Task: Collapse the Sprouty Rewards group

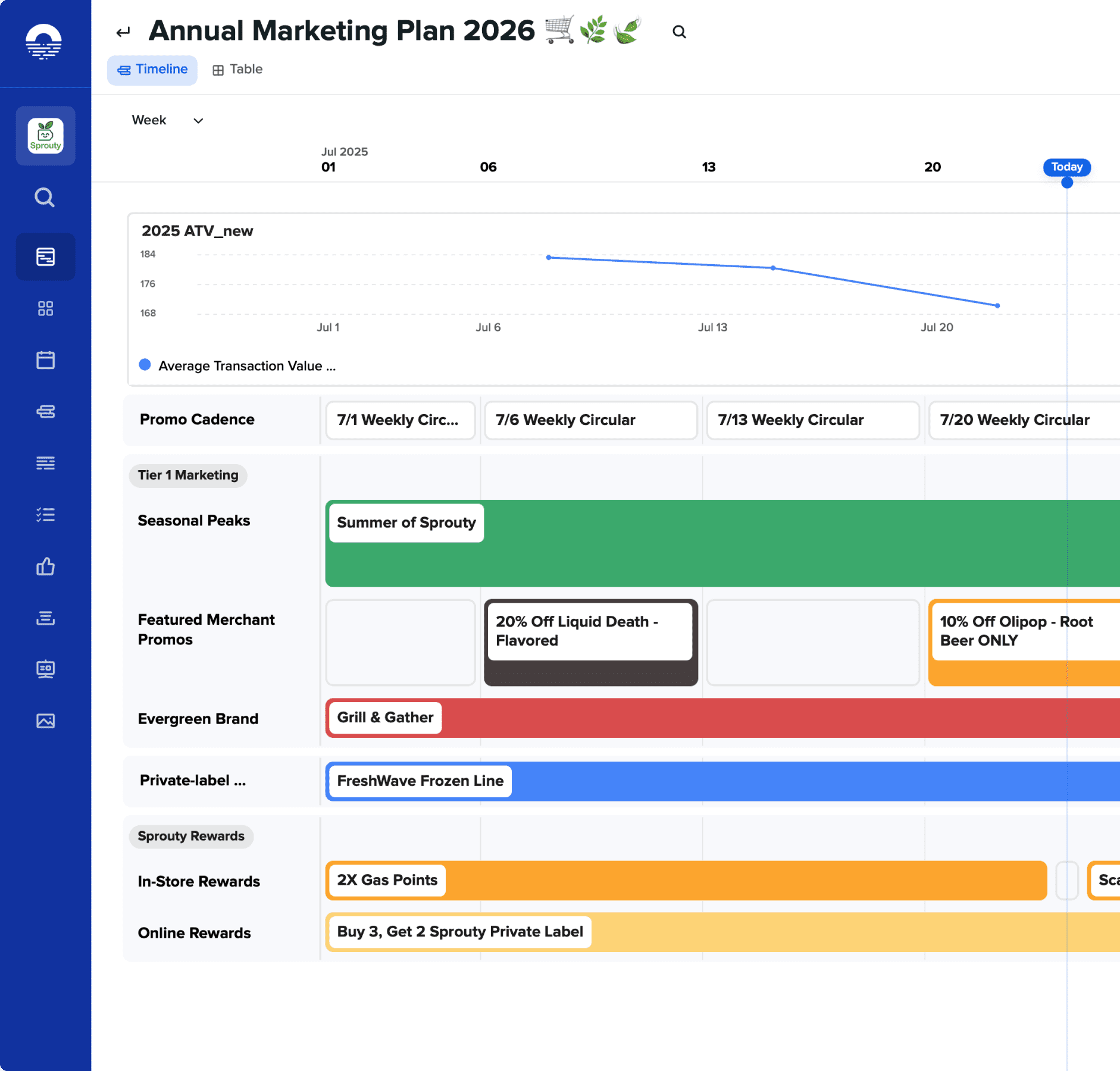Action: pyautogui.click(x=191, y=837)
